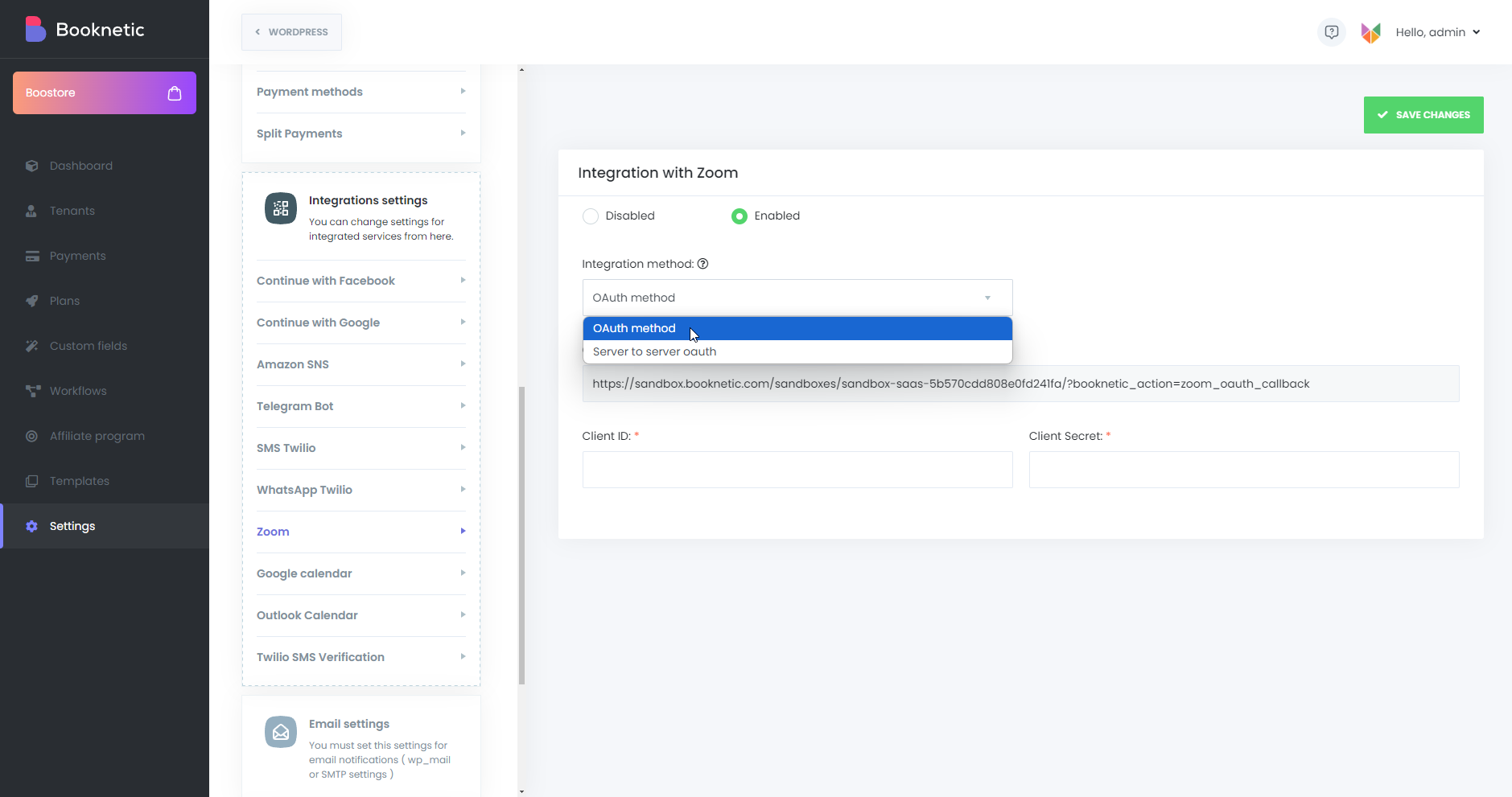Viewport: 1512px width, 797px height.
Task: Click the Email settings envelope icon
Action: tap(281, 732)
